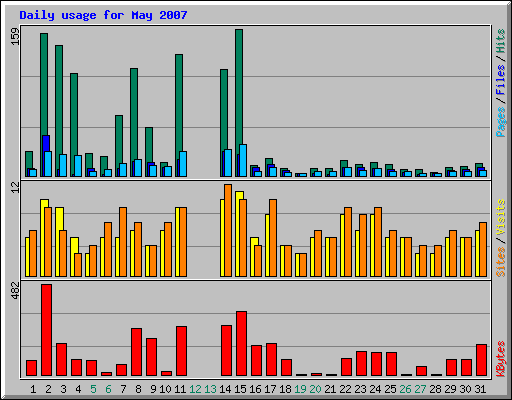Screen dimensions: 512x400
Task: Click day label "11" on the x-axis
Action: pyautogui.click(x=180, y=389)
